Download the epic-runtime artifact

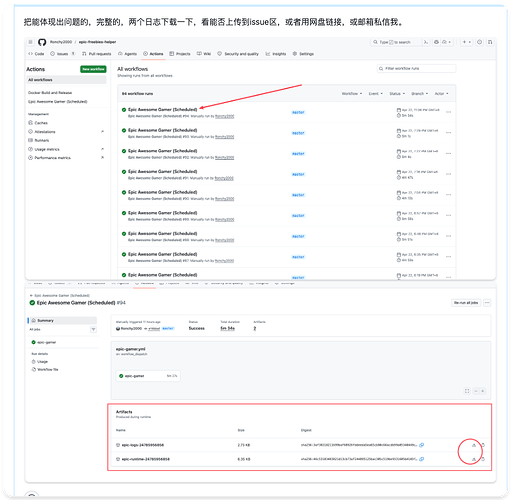tap(474, 459)
